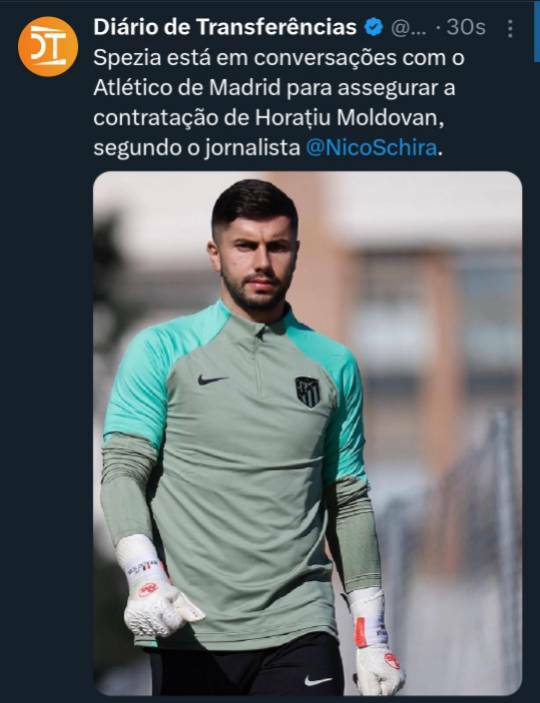Click the Atlético crest on the shirt
Viewport: 540px width, 703px height.
(x=307, y=391)
